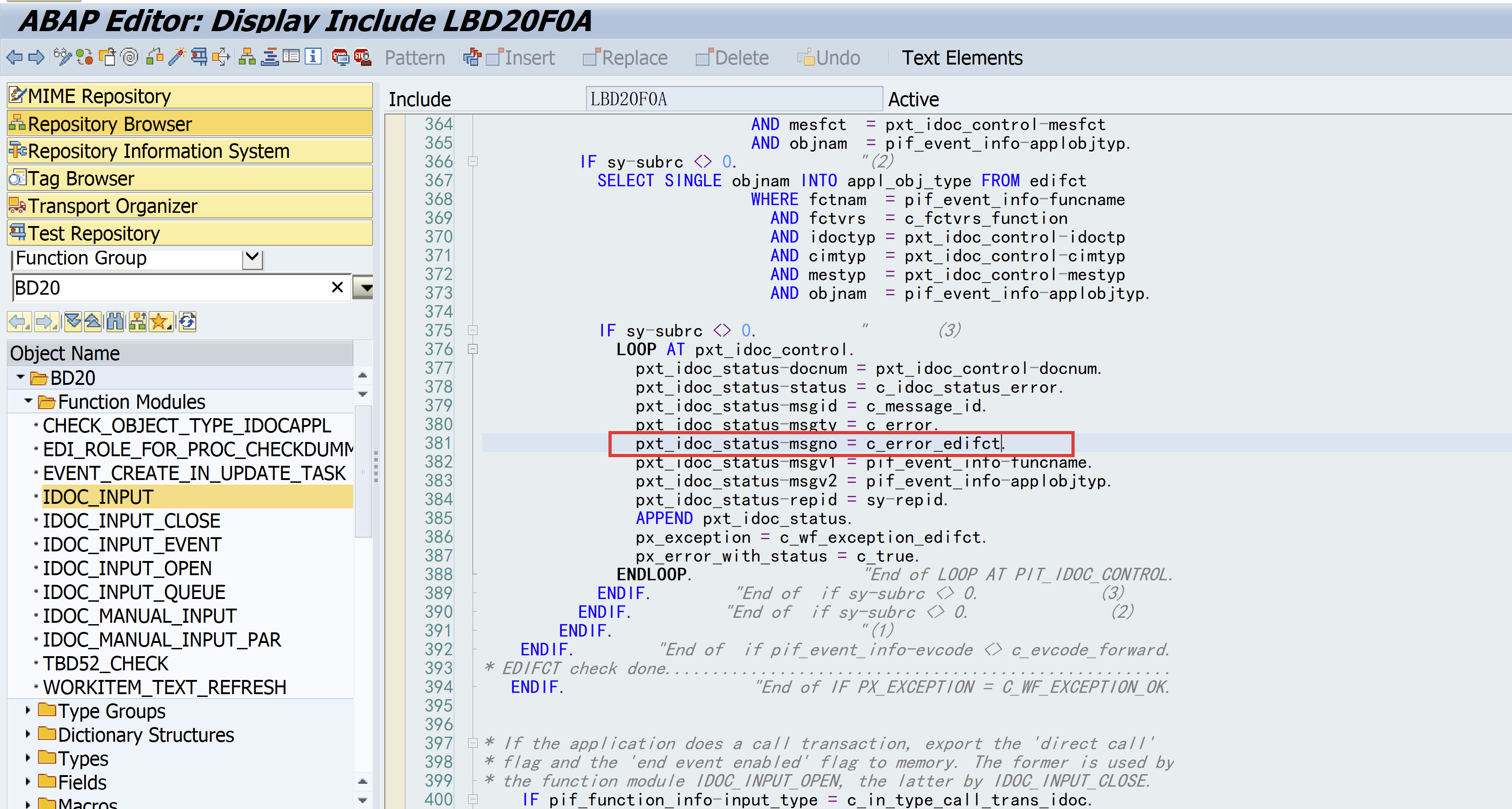Click the Object Name column header
The height and width of the screenshot is (809, 1512).
pos(180,353)
